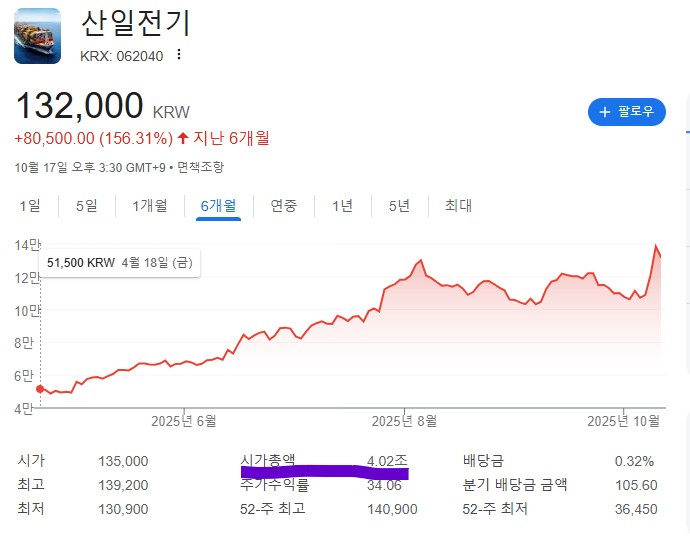Click the 산일전기 company logo thumbnail
Image resolution: width=690 pixels, height=537 pixels.
pyautogui.click(x=38, y=35)
